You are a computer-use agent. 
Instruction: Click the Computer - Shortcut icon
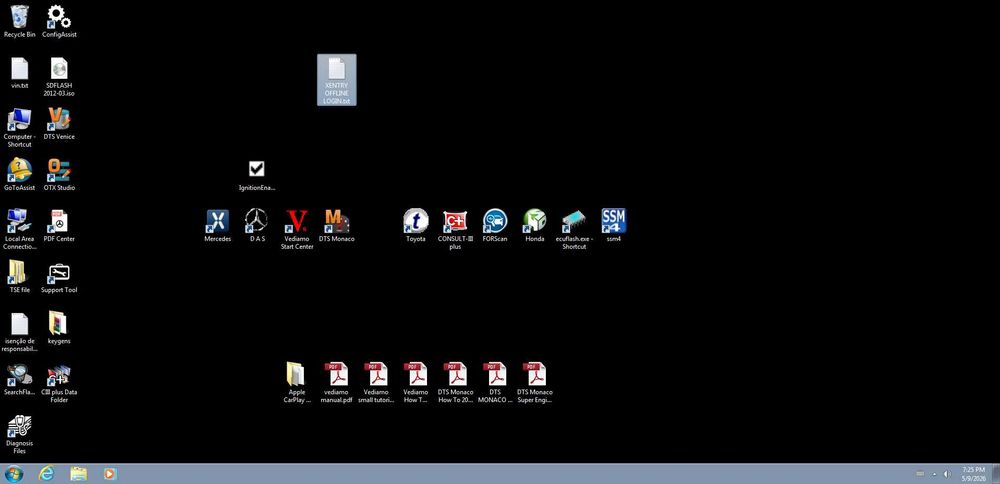click(20, 119)
